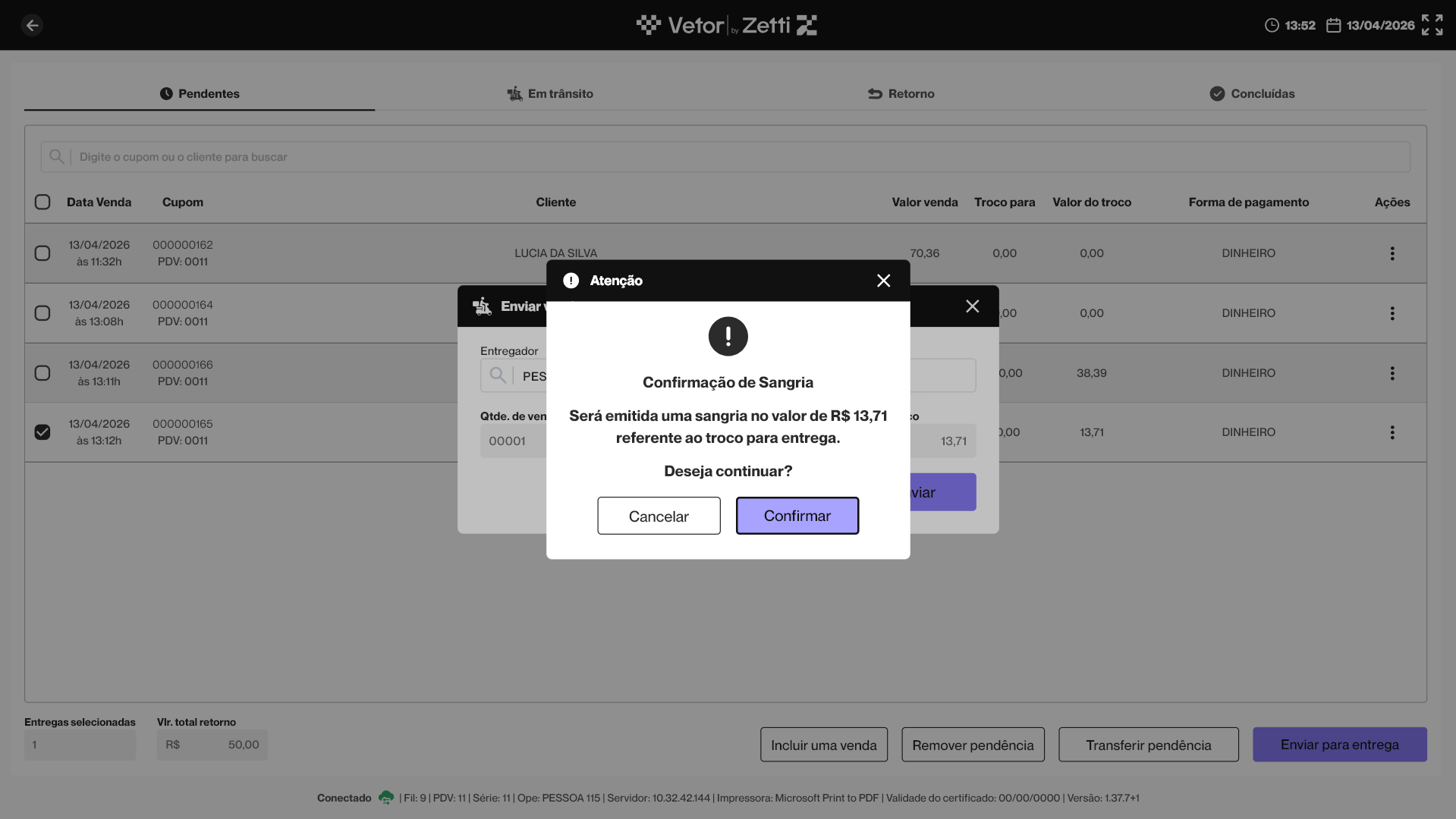The width and height of the screenshot is (1456, 819).
Task: Click the Entregador search magnifier icon
Action: pos(498,375)
